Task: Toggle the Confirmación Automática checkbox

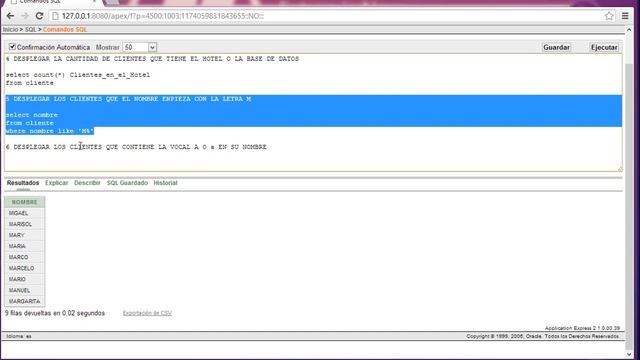Action: tap(12, 47)
